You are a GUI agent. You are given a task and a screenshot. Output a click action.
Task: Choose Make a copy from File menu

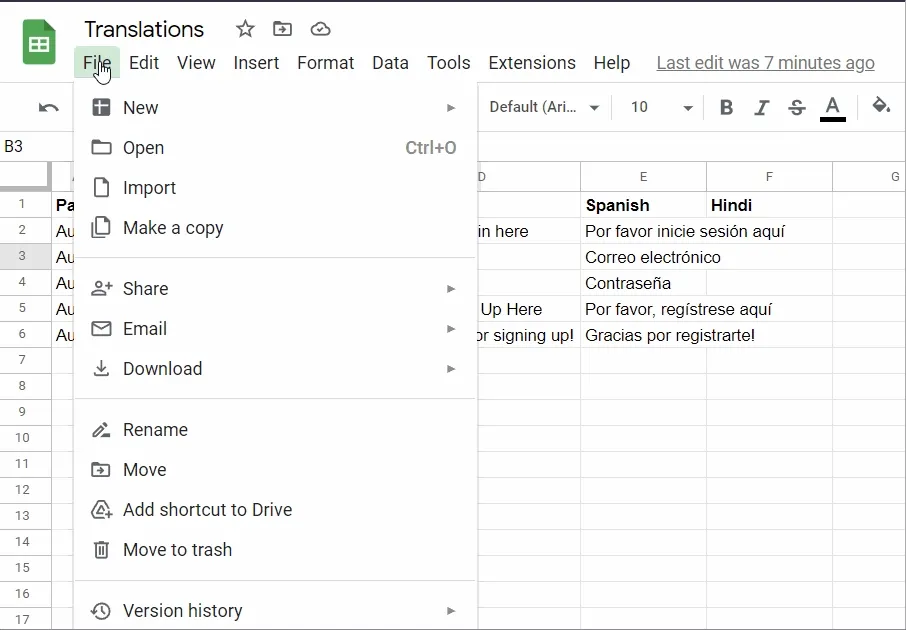pos(173,228)
